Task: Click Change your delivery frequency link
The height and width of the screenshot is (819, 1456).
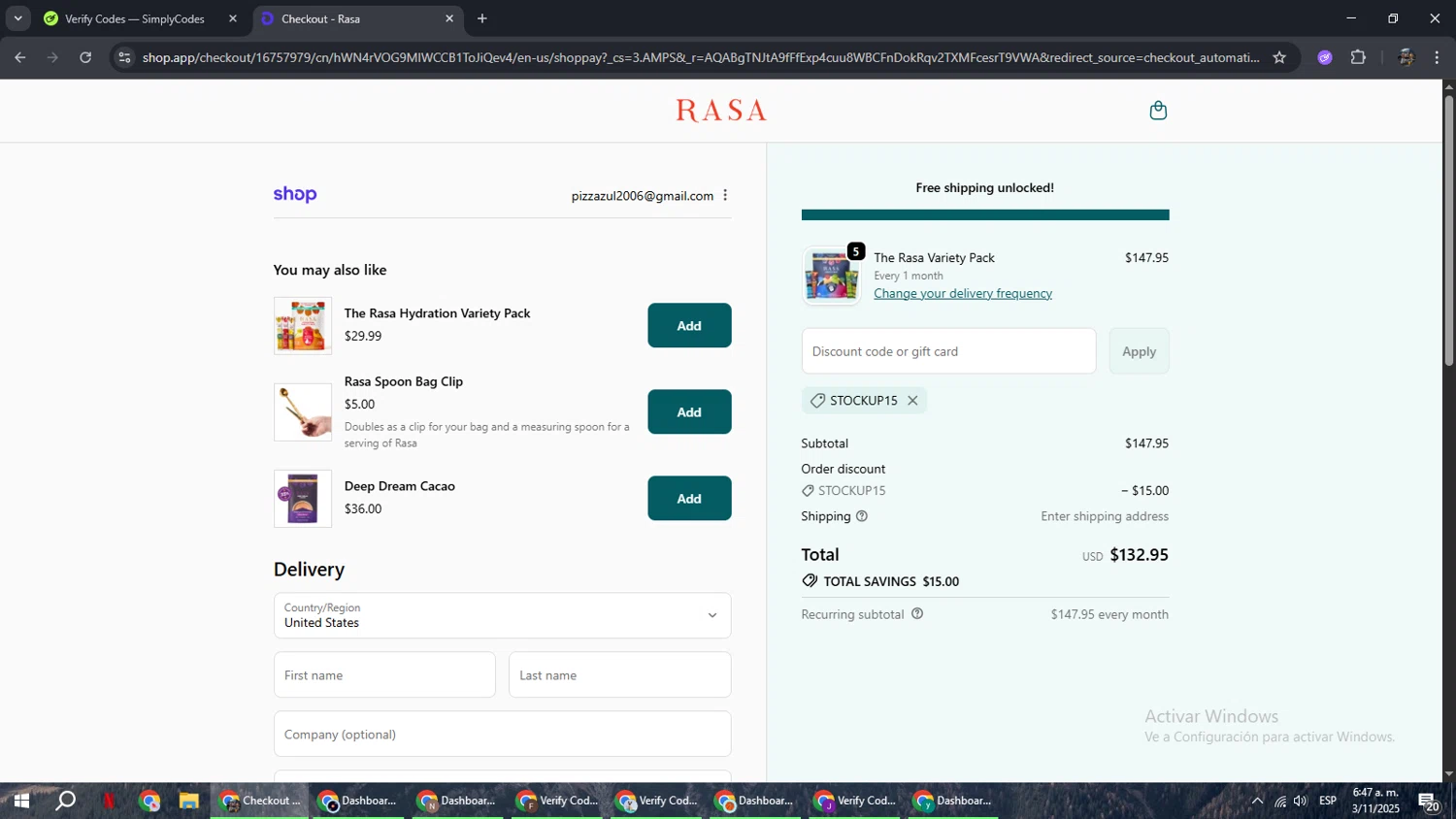Action: coord(963,293)
